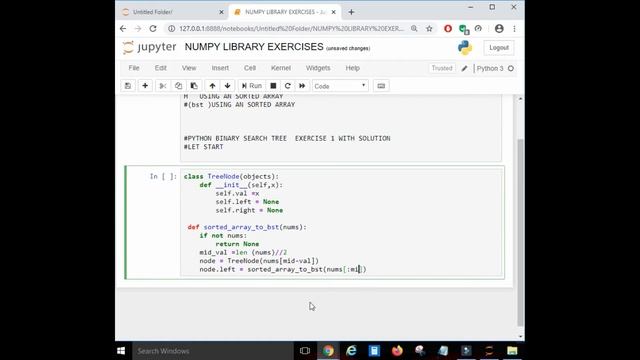Open File Explorer from the taskbar

click(x=512, y=351)
